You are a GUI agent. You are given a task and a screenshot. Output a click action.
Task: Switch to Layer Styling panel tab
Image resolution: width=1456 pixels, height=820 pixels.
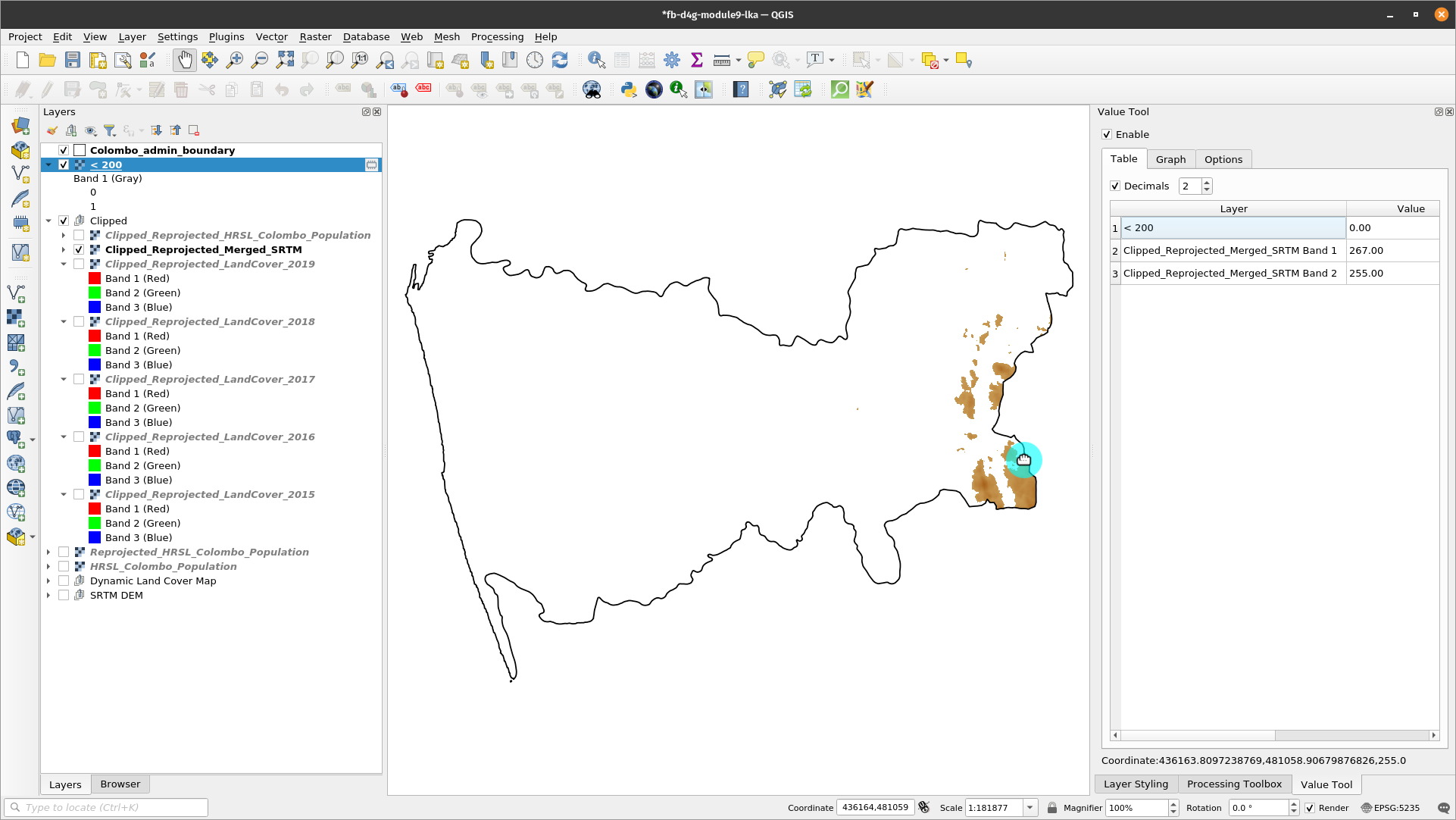(1136, 784)
